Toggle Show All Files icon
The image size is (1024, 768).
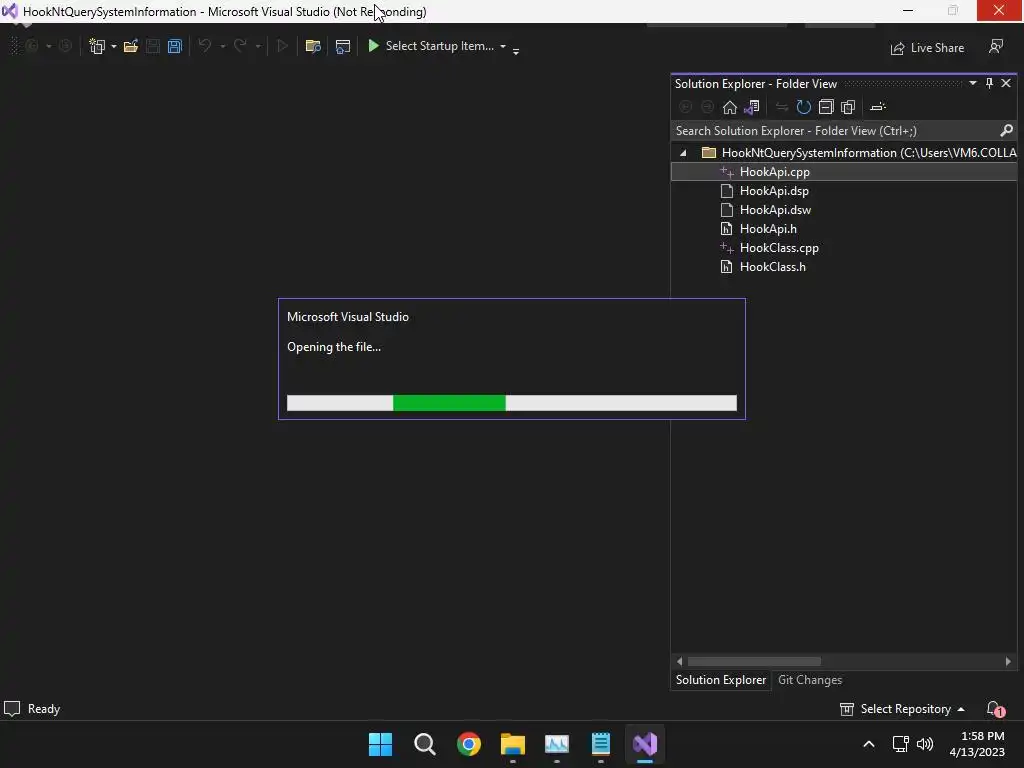[848, 107]
